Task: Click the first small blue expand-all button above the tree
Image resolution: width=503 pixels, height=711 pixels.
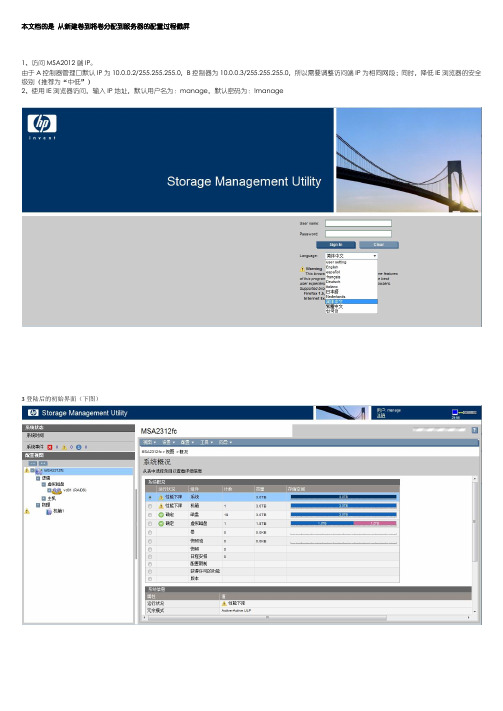Action: click(33, 463)
